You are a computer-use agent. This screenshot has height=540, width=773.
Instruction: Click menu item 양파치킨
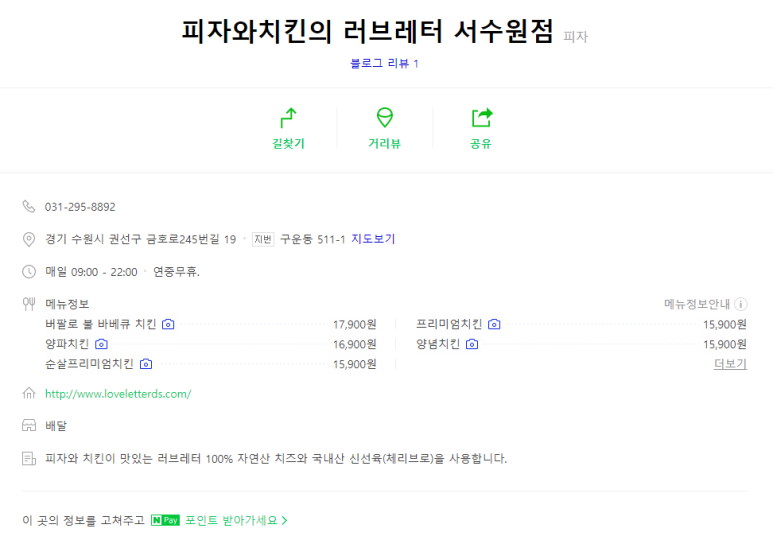pos(67,344)
